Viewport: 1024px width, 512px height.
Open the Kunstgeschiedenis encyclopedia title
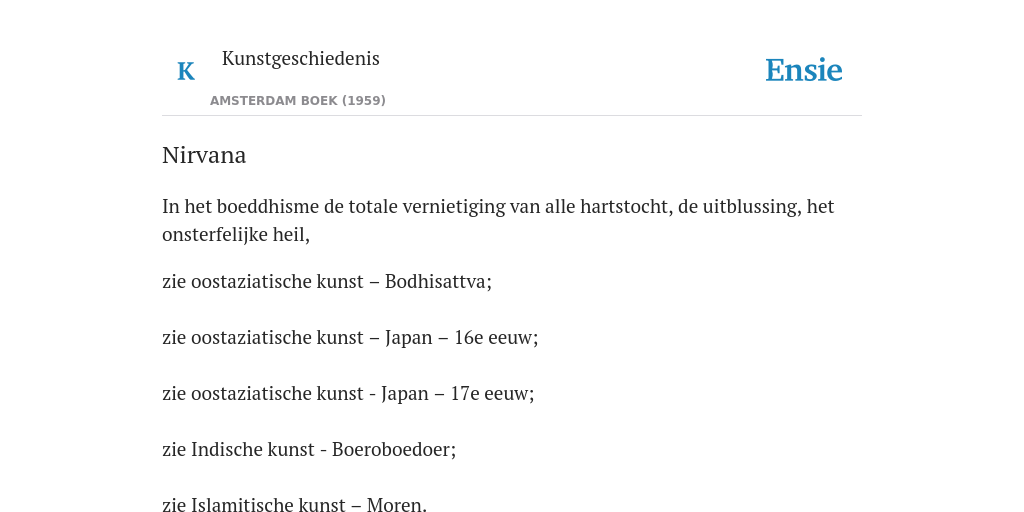(x=300, y=59)
